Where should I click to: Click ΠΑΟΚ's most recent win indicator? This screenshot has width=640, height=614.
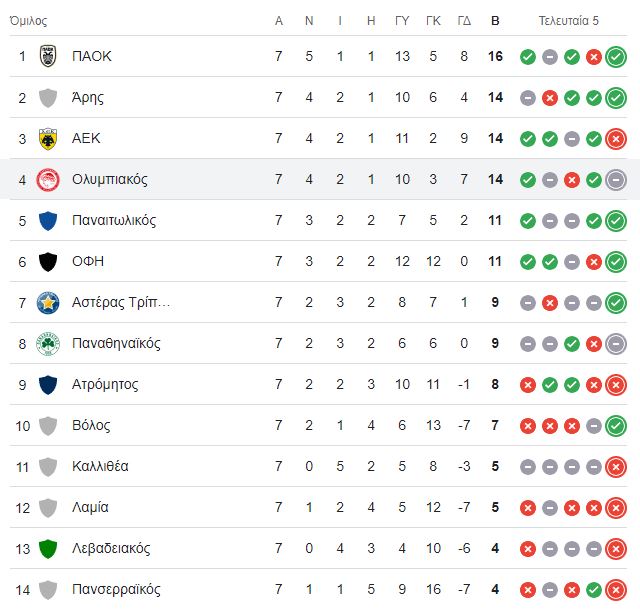pos(616,57)
